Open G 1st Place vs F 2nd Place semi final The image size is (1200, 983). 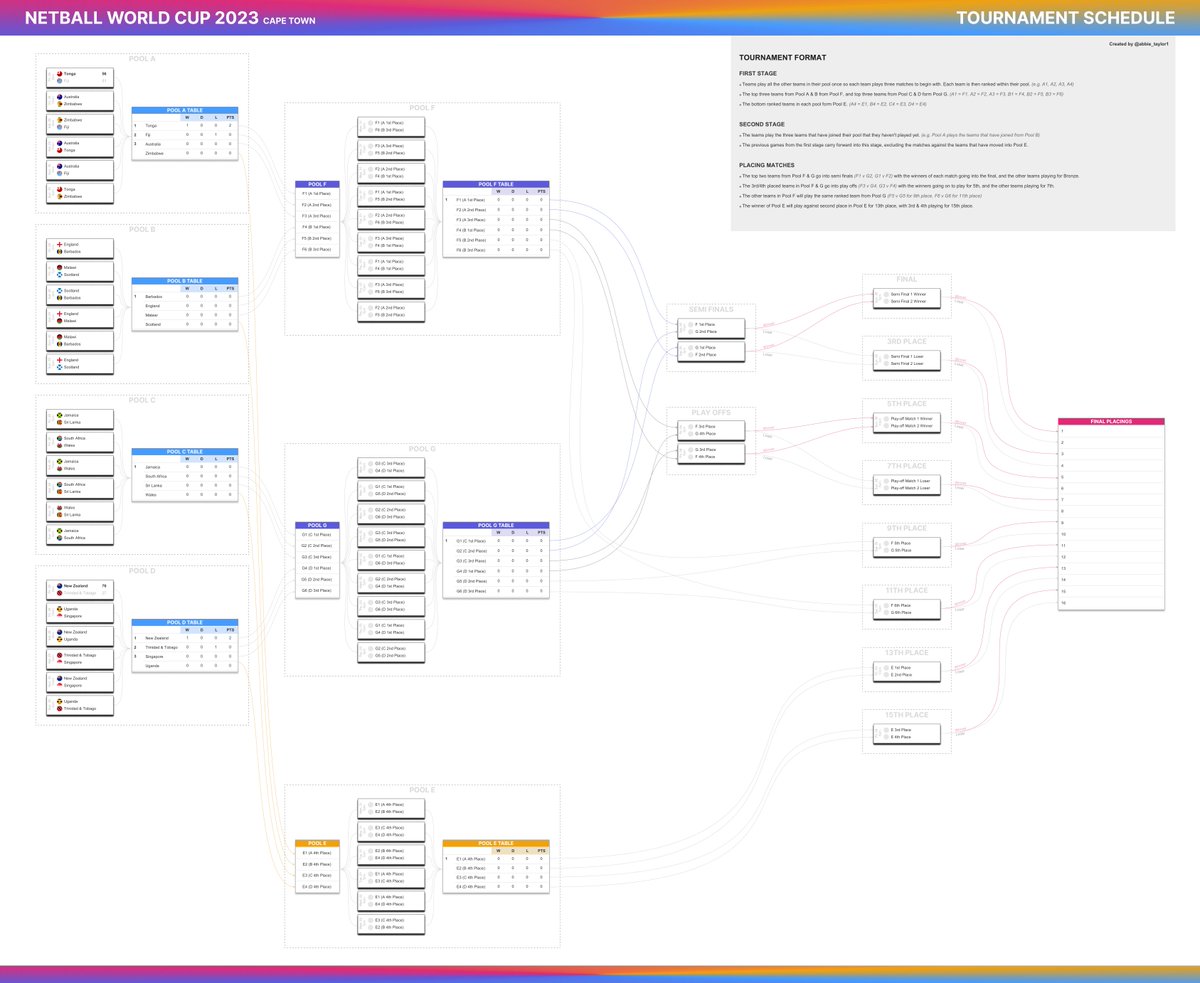[711, 351]
